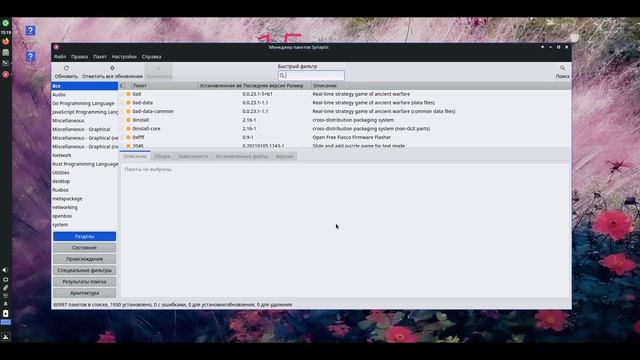Open the Правка menu

pos(80,57)
